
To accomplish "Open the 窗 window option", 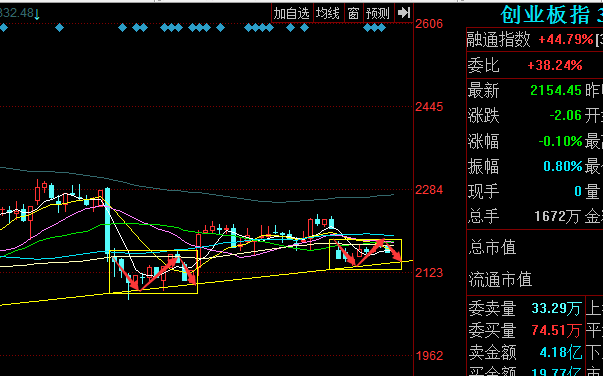I will pyautogui.click(x=353, y=13).
